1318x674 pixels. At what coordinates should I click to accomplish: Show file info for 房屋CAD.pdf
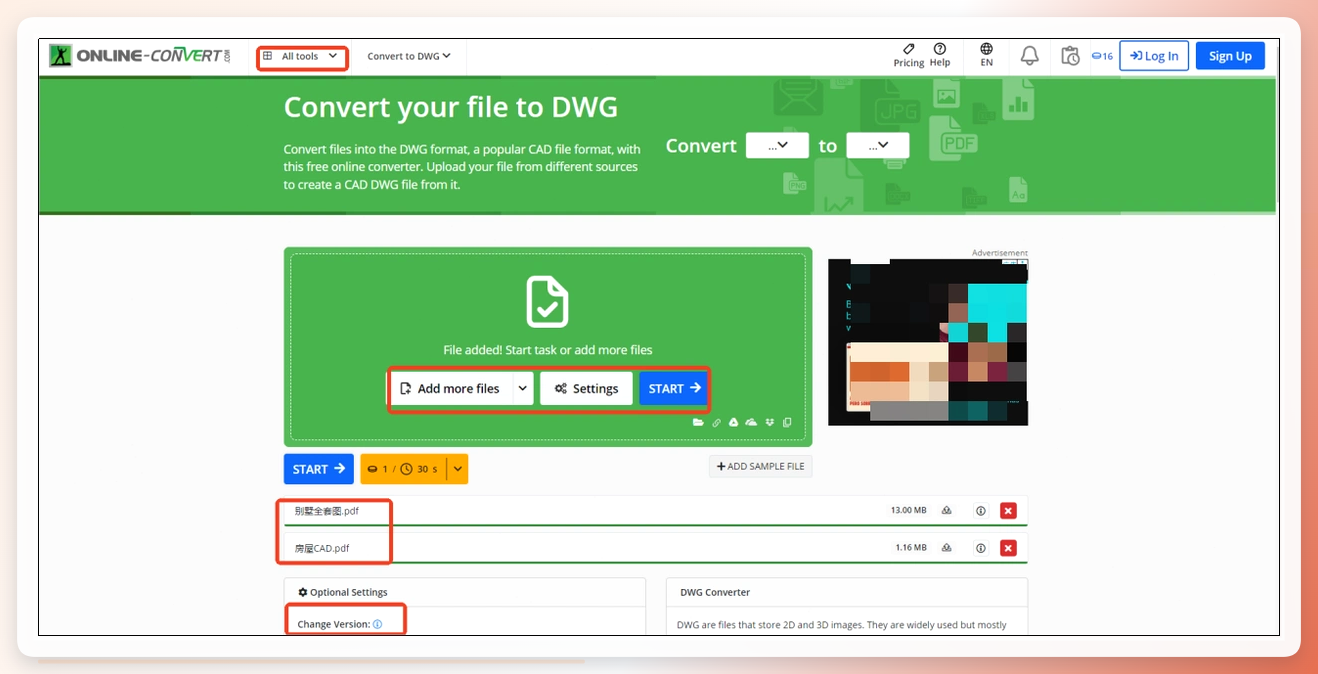coord(981,548)
